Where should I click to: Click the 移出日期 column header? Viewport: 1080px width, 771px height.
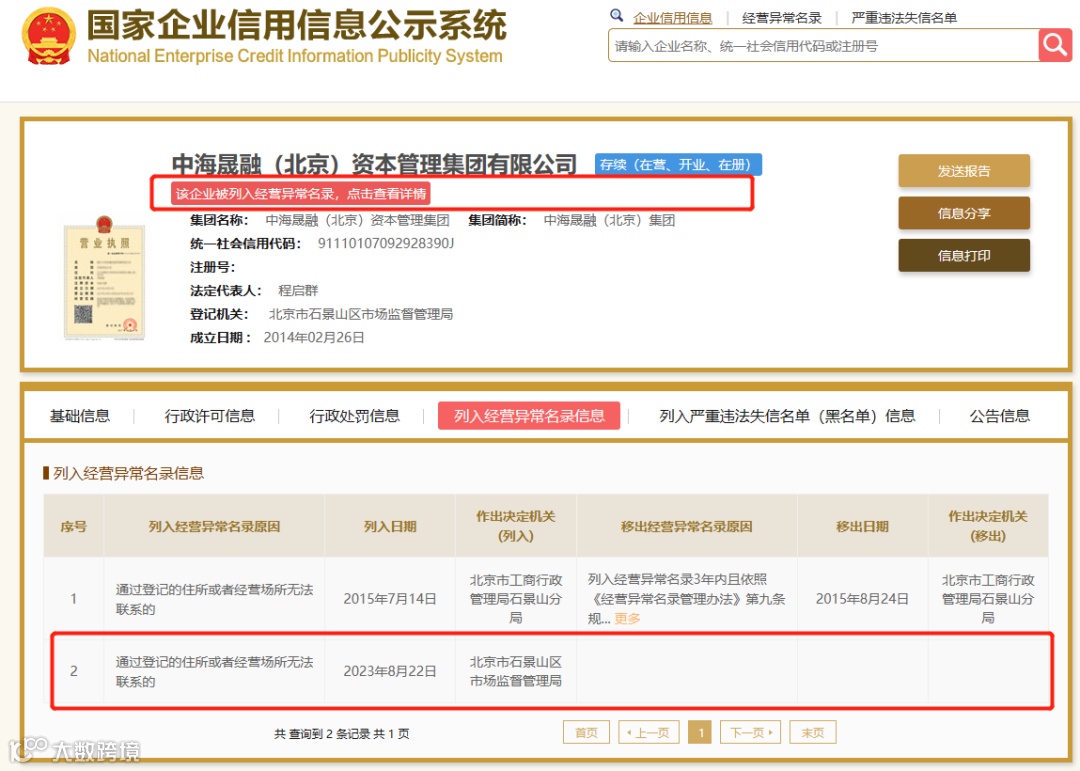pyautogui.click(x=862, y=526)
